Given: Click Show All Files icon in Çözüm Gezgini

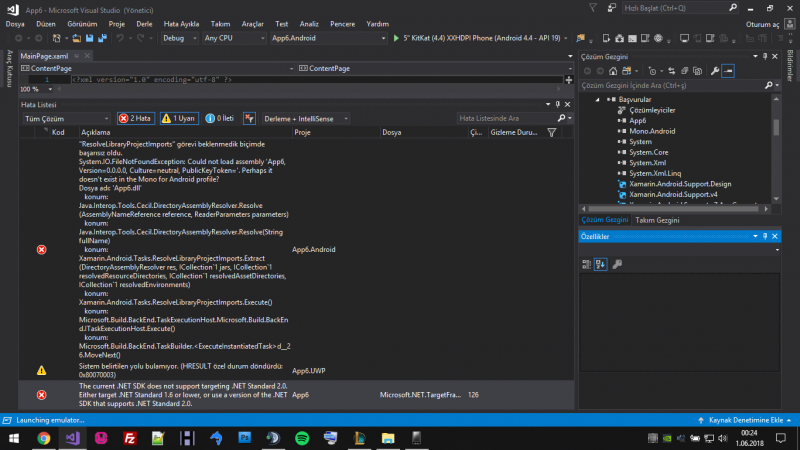Looking at the screenshot, I should [697, 71].
